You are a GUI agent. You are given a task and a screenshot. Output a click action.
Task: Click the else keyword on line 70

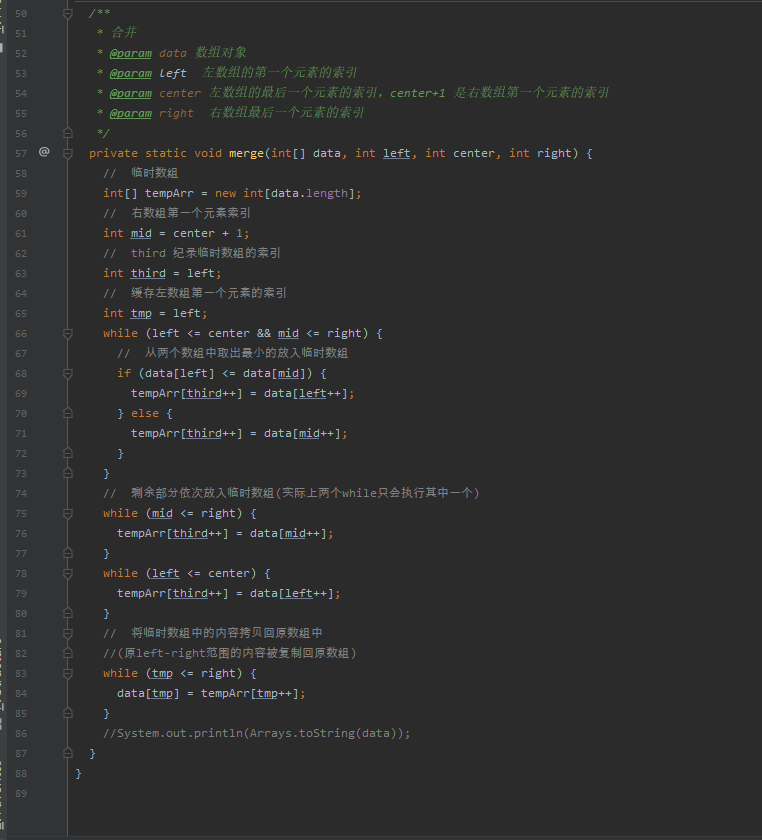[x=145, y=413]
